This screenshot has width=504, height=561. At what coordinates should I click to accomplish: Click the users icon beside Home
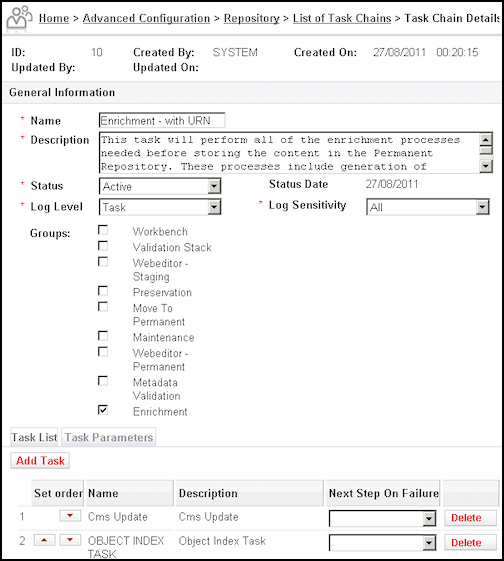[x=19, y=18]
